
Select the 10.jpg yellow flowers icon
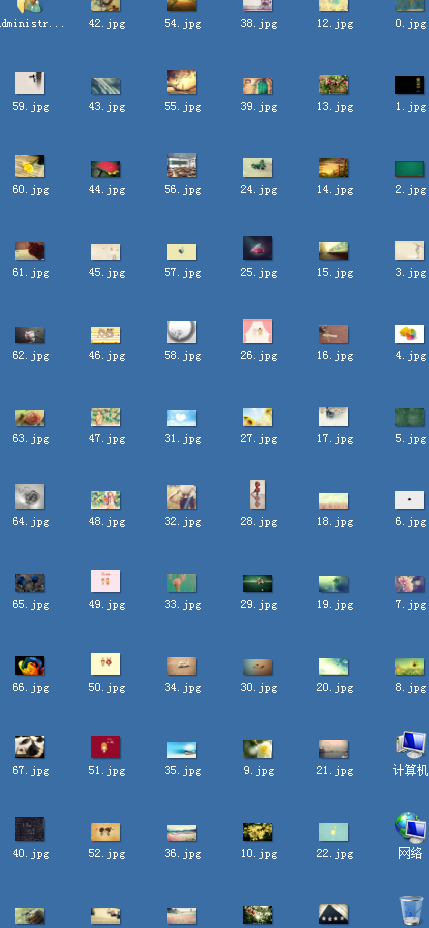coord(257,832)
